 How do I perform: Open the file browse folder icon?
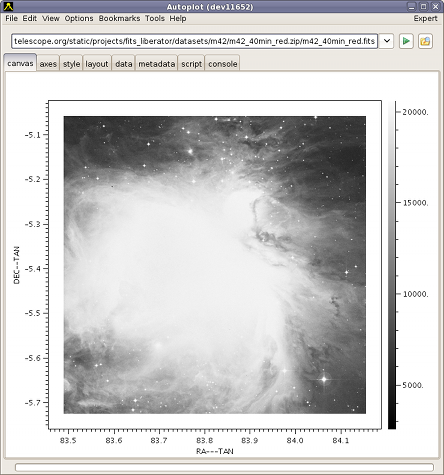425,41
